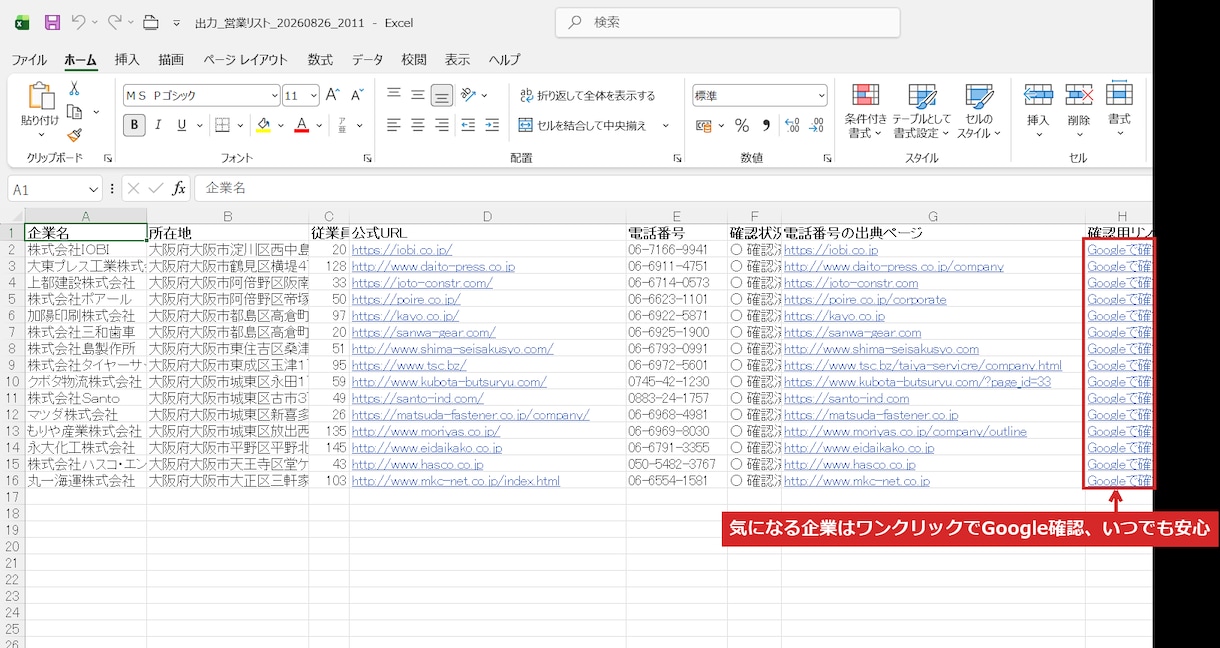This screenshot has width=1220, height=648.
Task: Open https://www.tsc.bz/taiya-servicre/company.html link
Action: click(x=923, y=365)
